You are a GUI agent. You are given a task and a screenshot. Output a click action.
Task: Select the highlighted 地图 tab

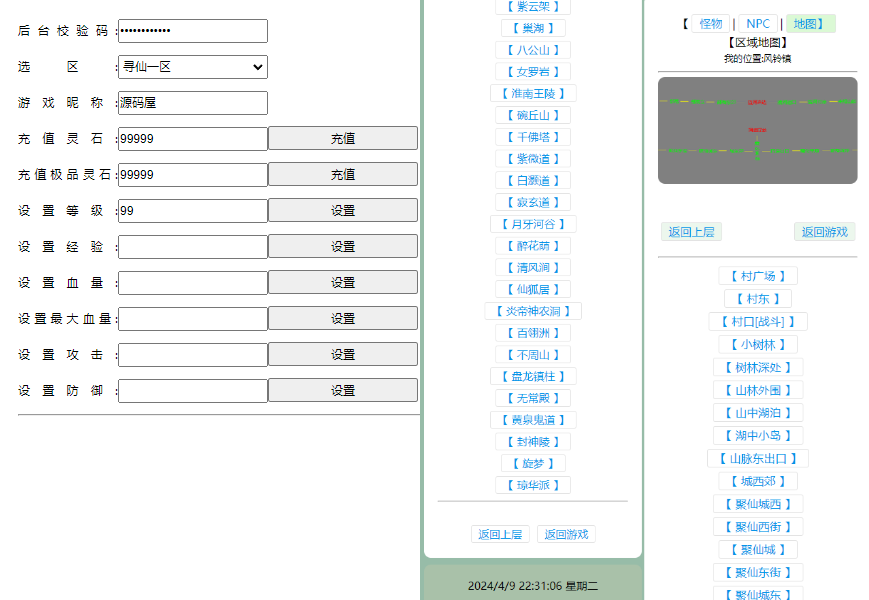(x=810, y=24)
